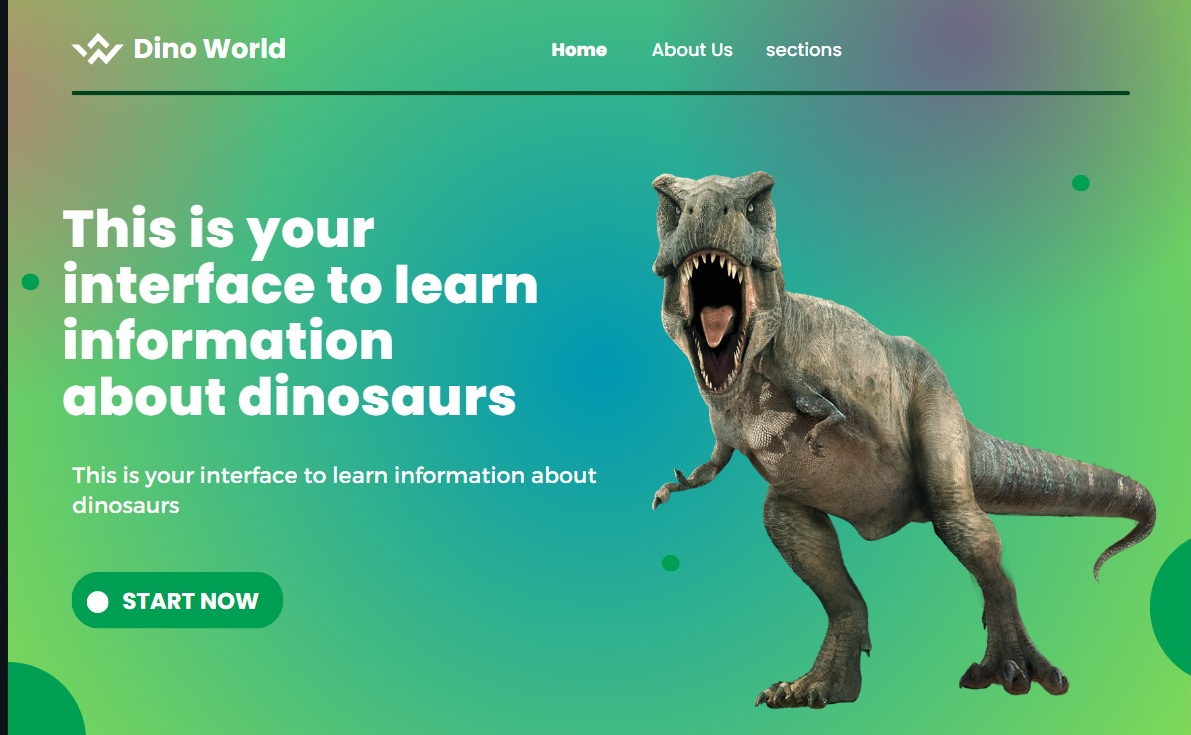1191x735 pixels.
Task: Expand the sections navigation entry
Action: click(804, 50)
